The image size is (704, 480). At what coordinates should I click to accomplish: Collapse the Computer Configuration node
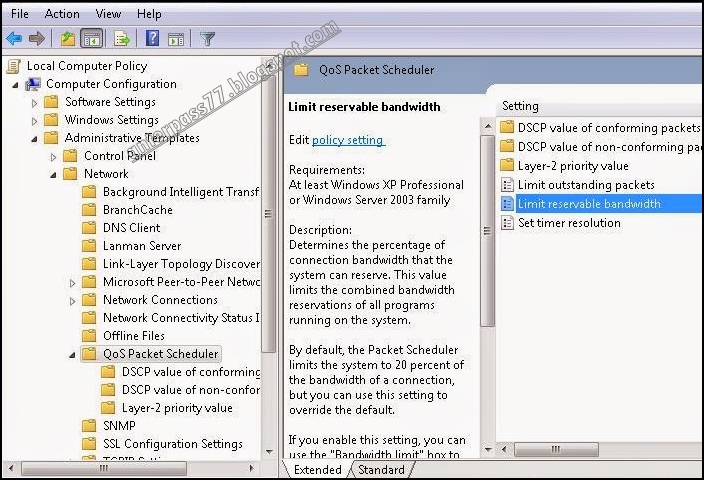[16, 85]
